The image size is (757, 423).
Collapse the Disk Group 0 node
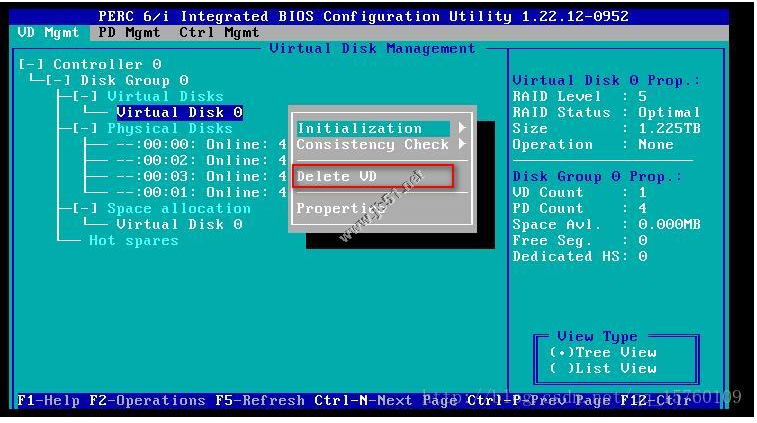click(x=58, y=80)
